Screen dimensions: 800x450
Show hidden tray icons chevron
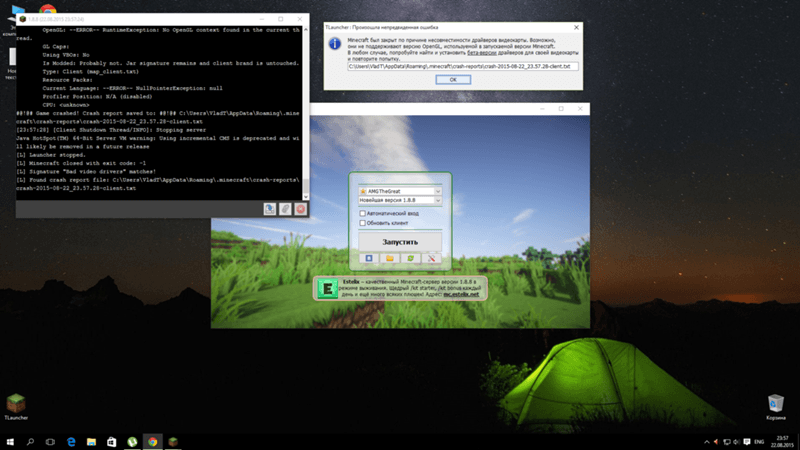pos(707,442)
